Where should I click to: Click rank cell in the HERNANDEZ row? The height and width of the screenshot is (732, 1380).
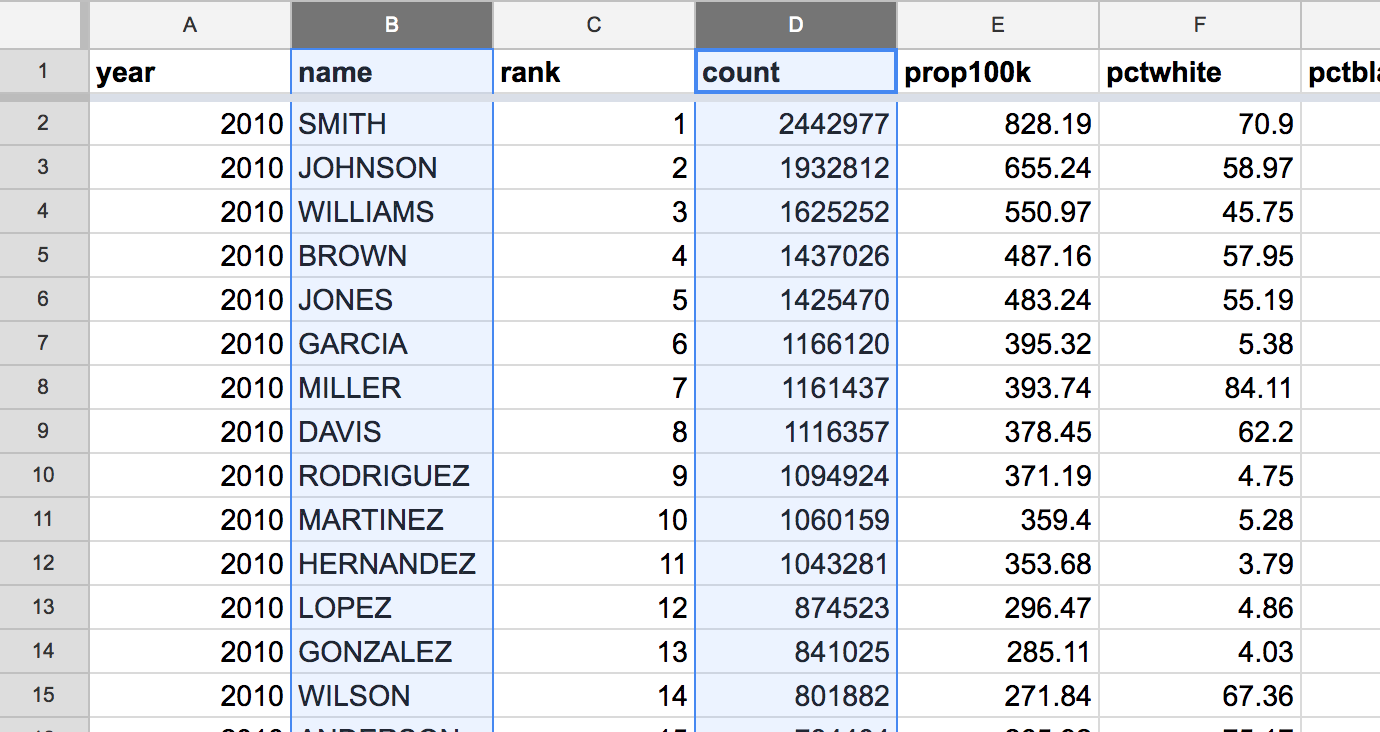click(x=594, y=564)
